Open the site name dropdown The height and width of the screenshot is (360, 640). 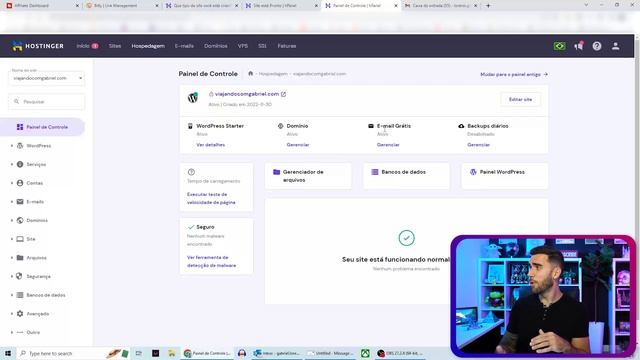pos(47,78)
